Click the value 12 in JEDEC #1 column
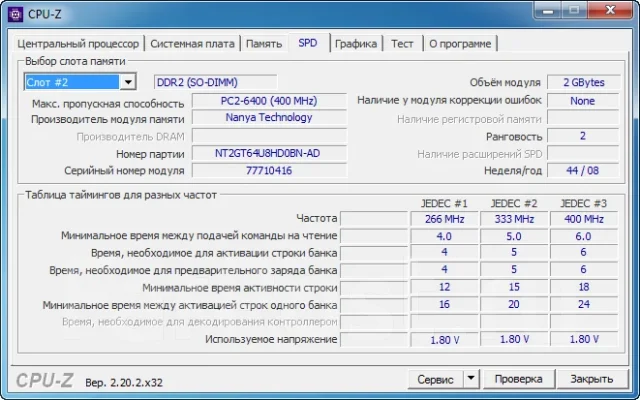The width and height of the screenshot is (640, 400). point(444,287)
